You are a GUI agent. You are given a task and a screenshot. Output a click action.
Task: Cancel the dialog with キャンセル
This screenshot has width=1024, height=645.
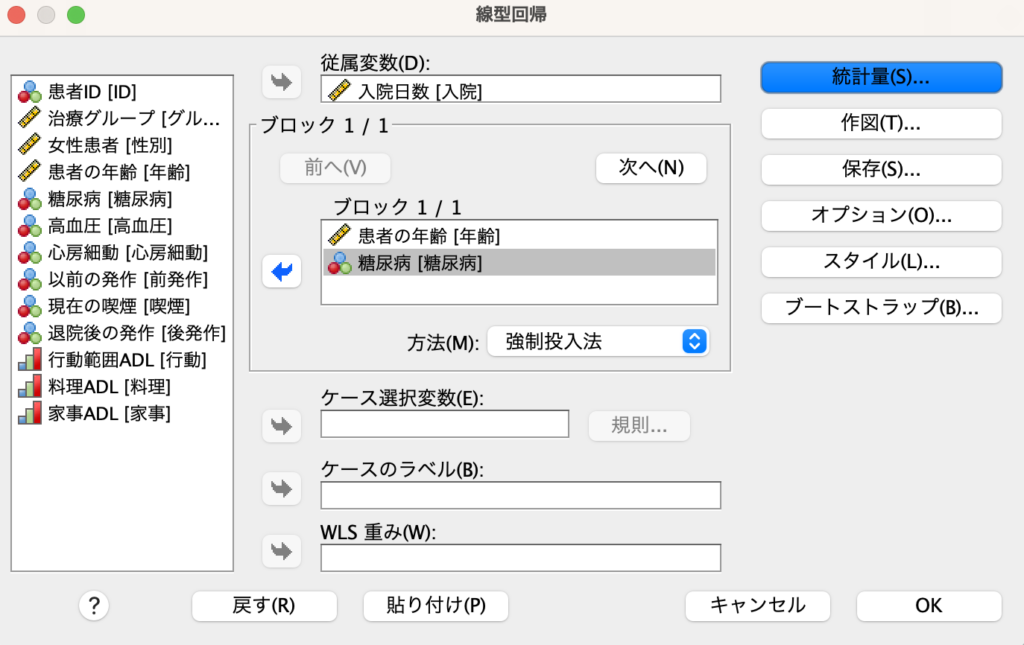point(758,606)
